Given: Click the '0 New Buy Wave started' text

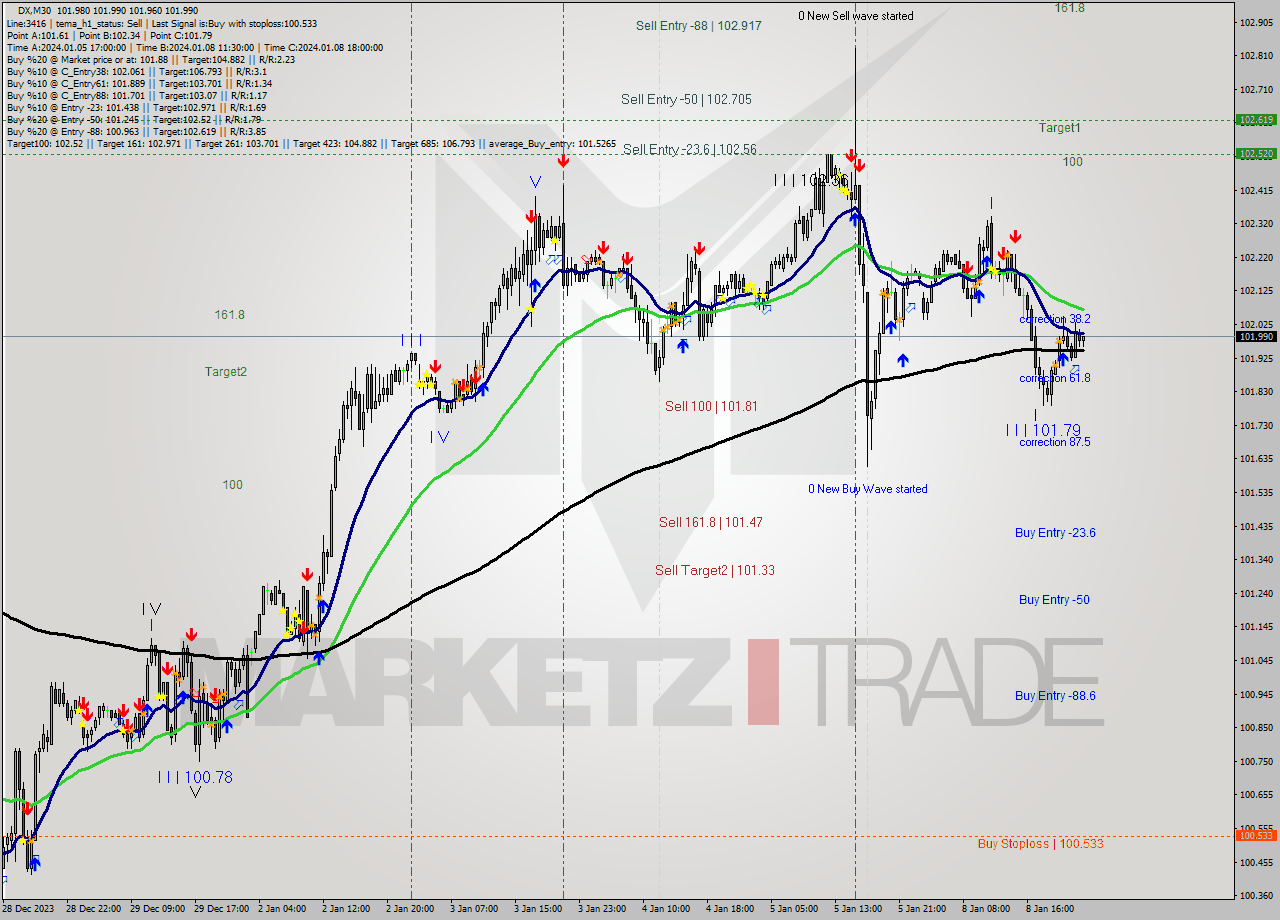Looking at the screenshot, I should 868,489.
